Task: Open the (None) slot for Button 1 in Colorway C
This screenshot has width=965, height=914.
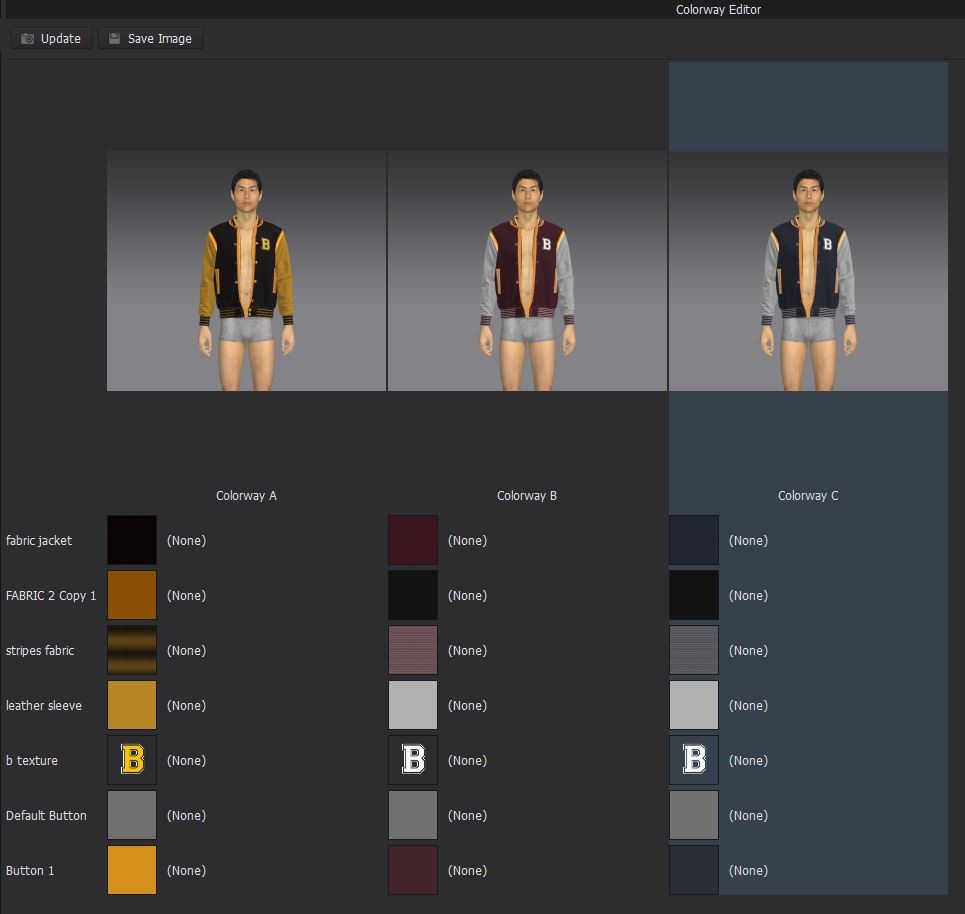Action: click(749, 870)
